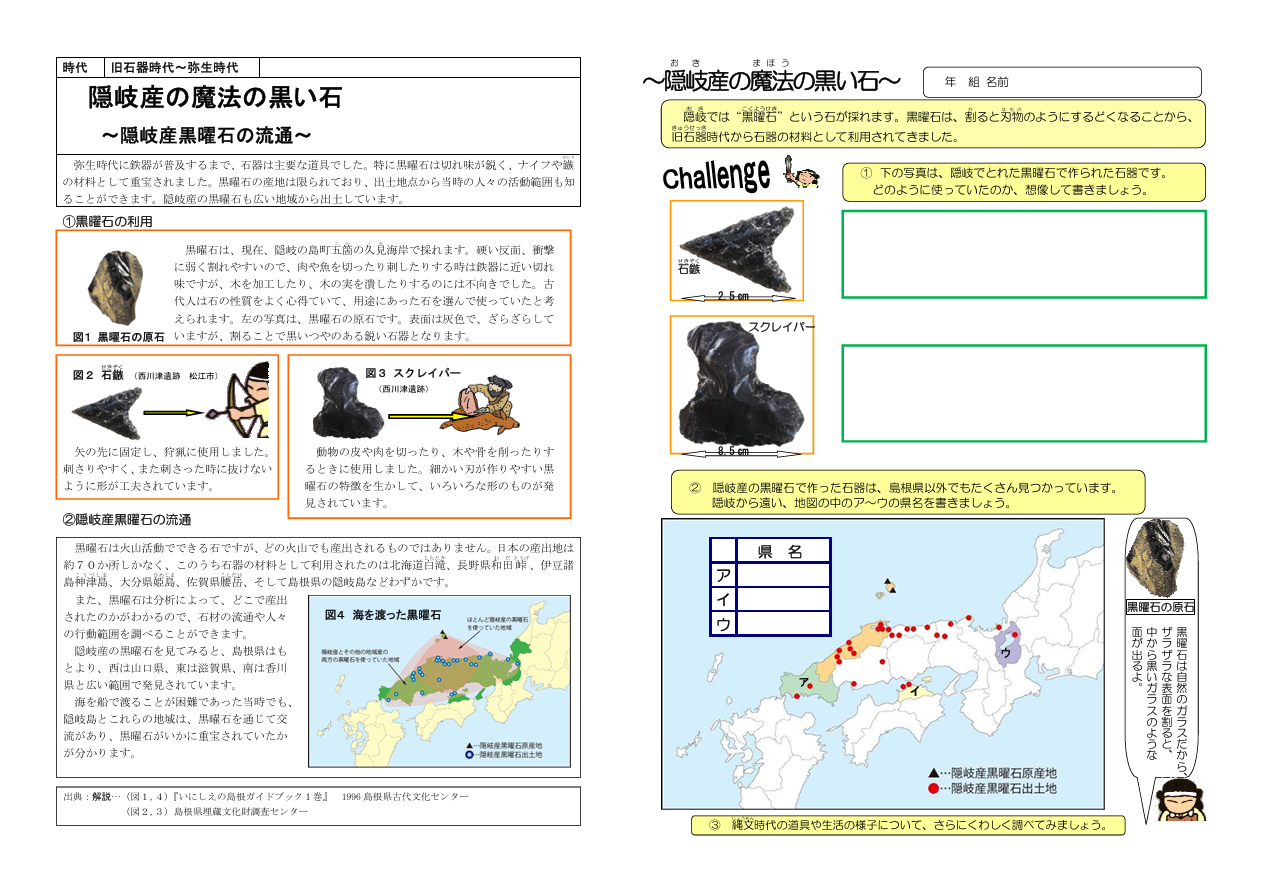The image size is (1262, 895).
Task: Click the '黒曜石の原石' label in the speech bubble
Action: pos(1161,607)
